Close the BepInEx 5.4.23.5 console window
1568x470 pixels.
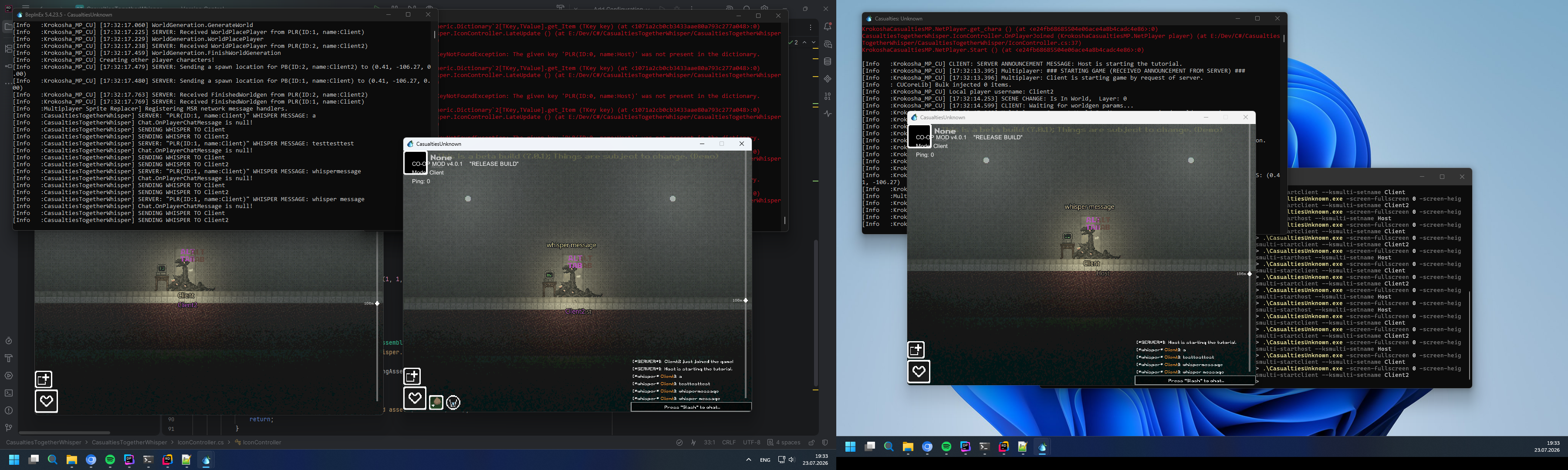point(428,15)
